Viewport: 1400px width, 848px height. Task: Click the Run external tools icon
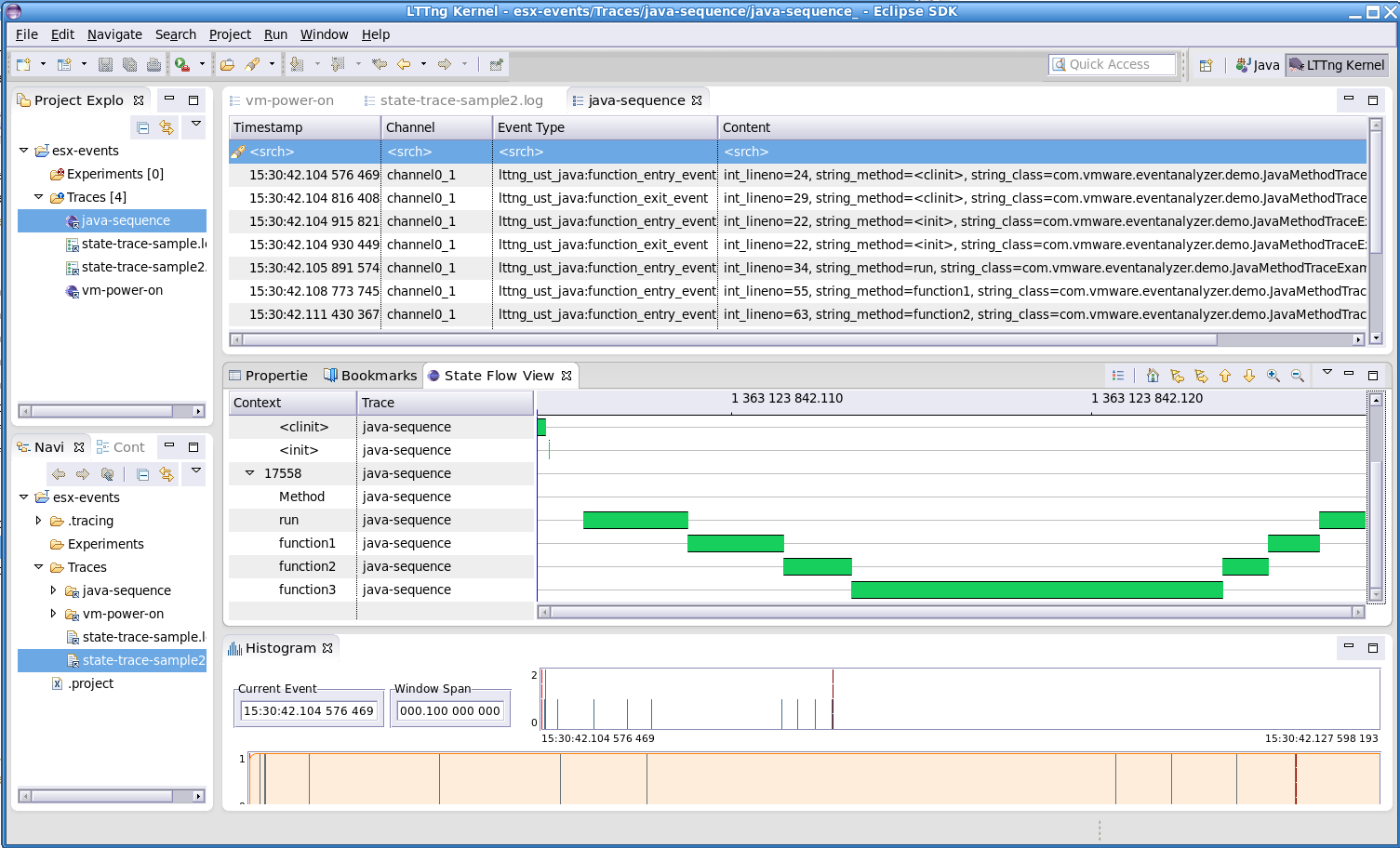click(181, 64)
